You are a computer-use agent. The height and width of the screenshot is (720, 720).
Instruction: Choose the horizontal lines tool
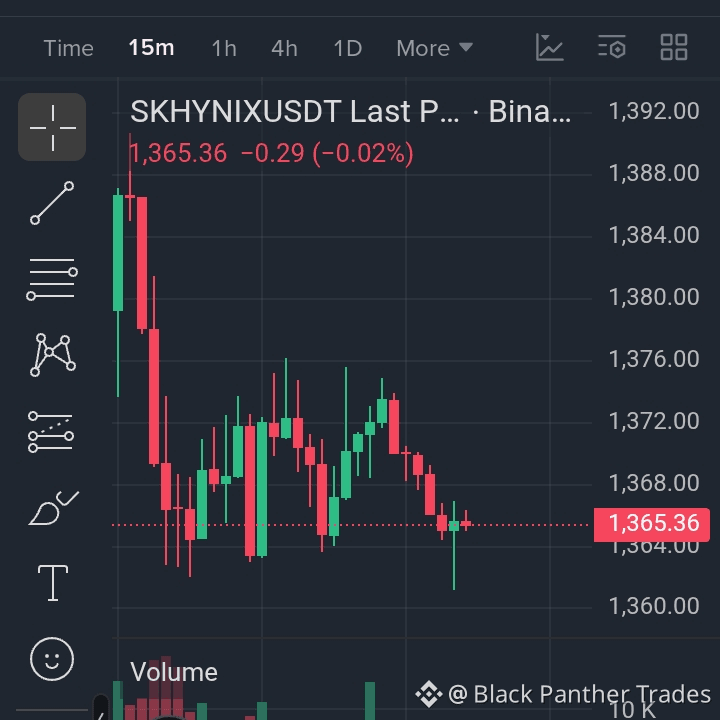[52, 279]
